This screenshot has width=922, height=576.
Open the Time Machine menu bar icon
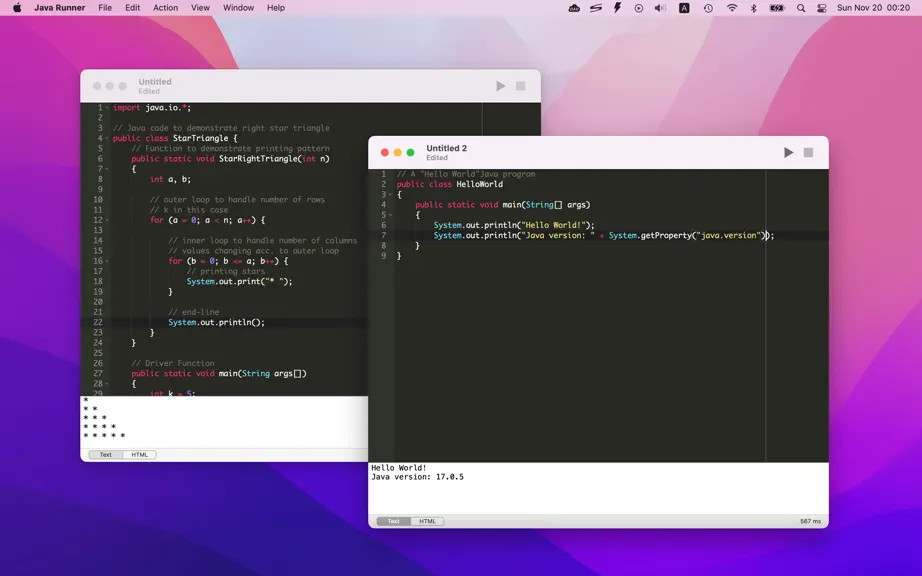pos(708,8)
